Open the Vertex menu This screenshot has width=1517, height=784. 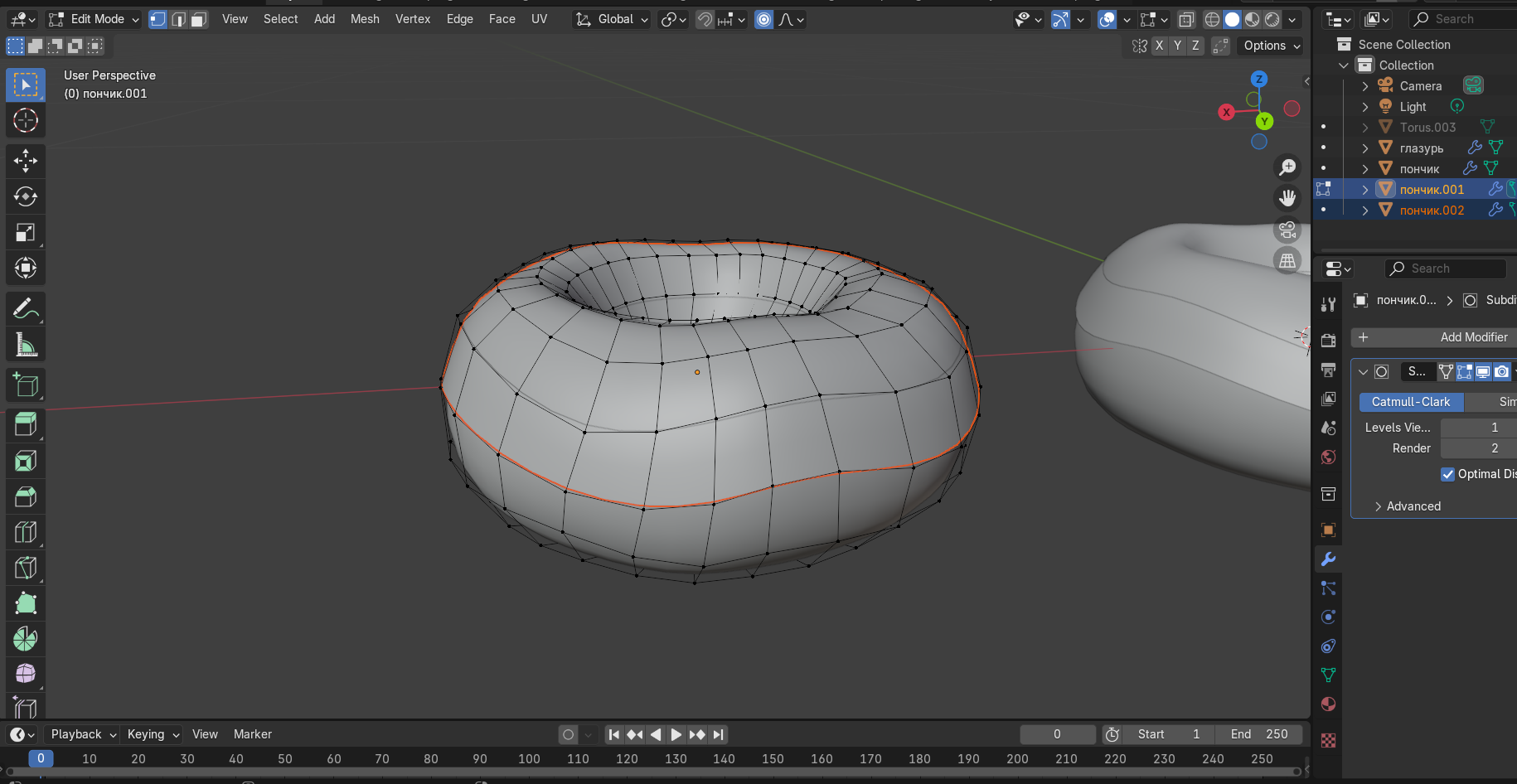(x=413, y=19)
